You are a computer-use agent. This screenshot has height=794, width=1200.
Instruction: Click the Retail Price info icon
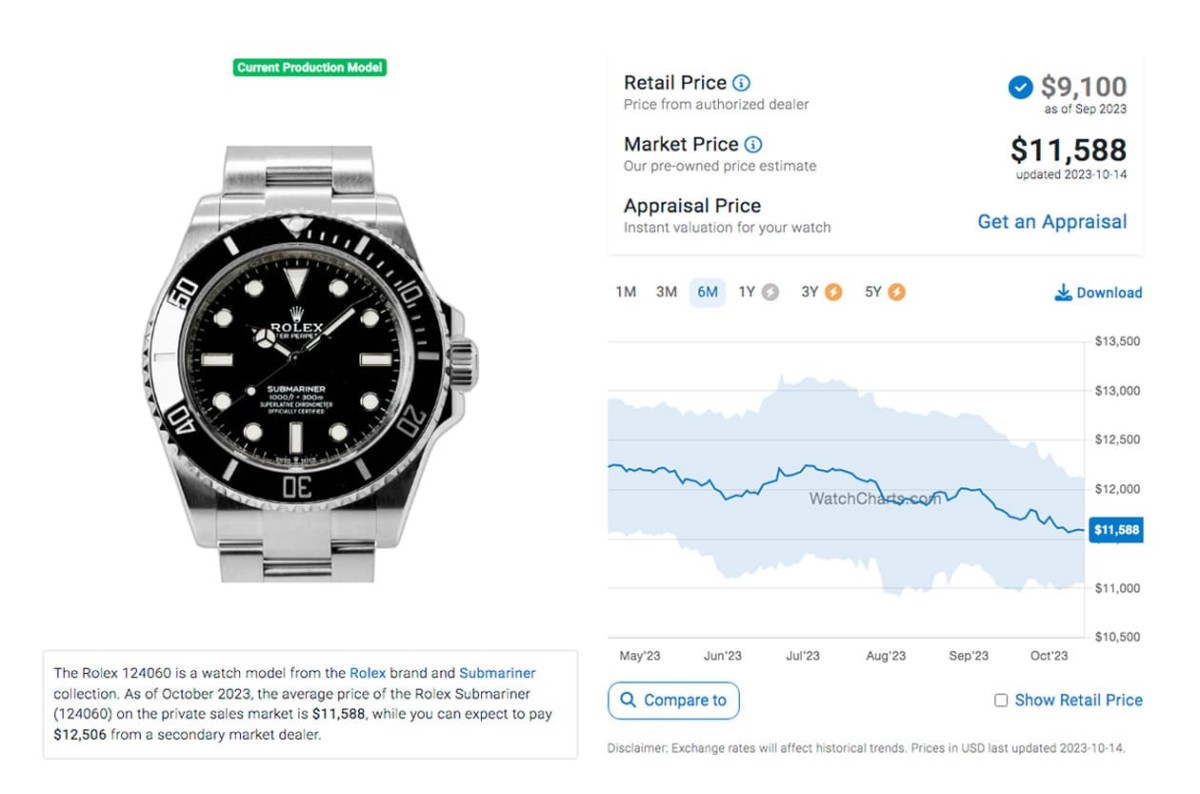[x=741, y=83]
